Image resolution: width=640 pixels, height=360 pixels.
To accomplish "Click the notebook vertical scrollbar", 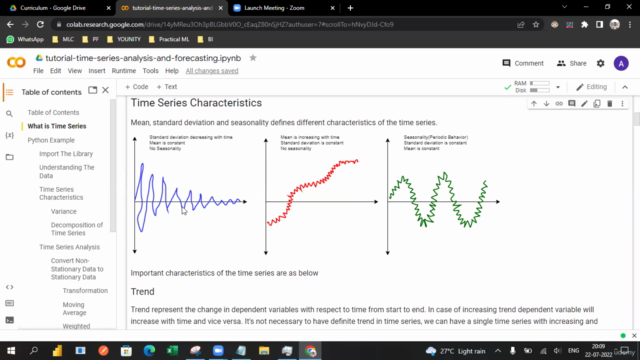I will [636, 118].
